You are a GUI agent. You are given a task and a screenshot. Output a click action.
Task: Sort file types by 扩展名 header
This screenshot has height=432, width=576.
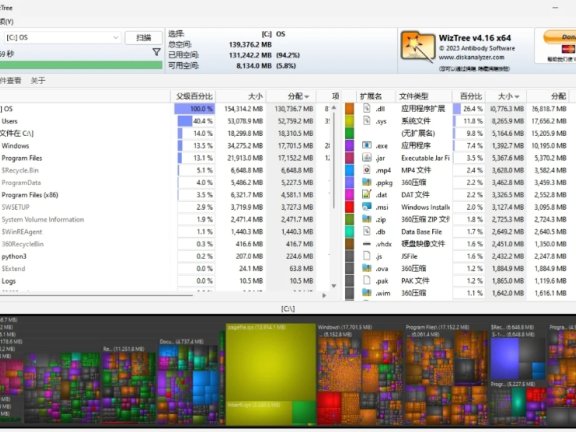coord(375,96)
